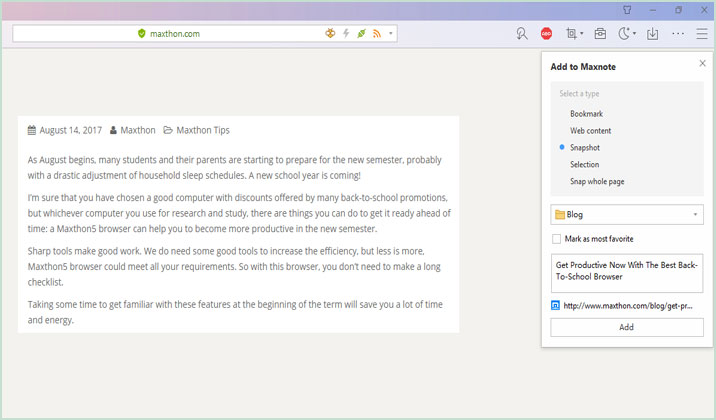Click the August 14, 2017 date
The image size is (716, 420).
(x=71, y=130)
